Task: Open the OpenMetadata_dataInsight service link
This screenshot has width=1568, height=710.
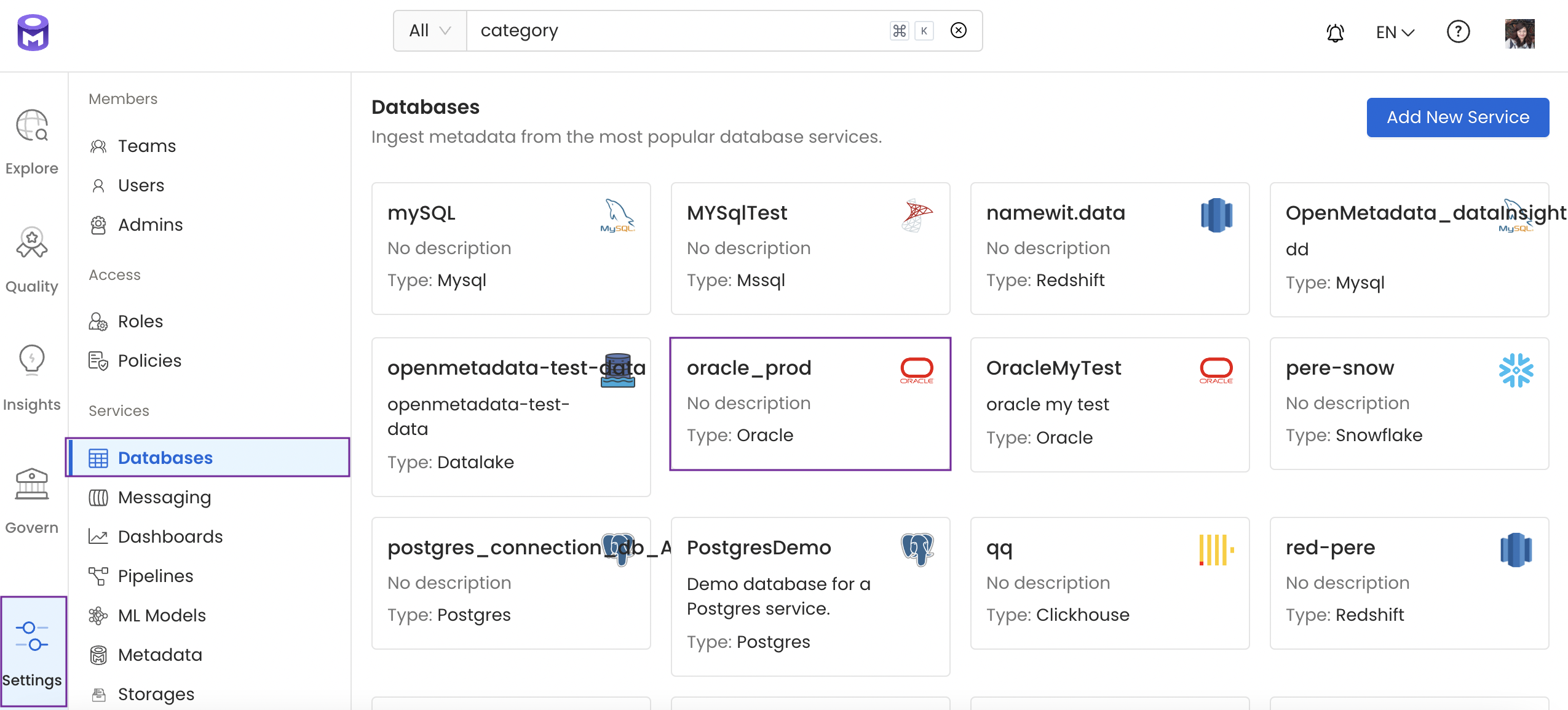Action: pos(1425,213)
